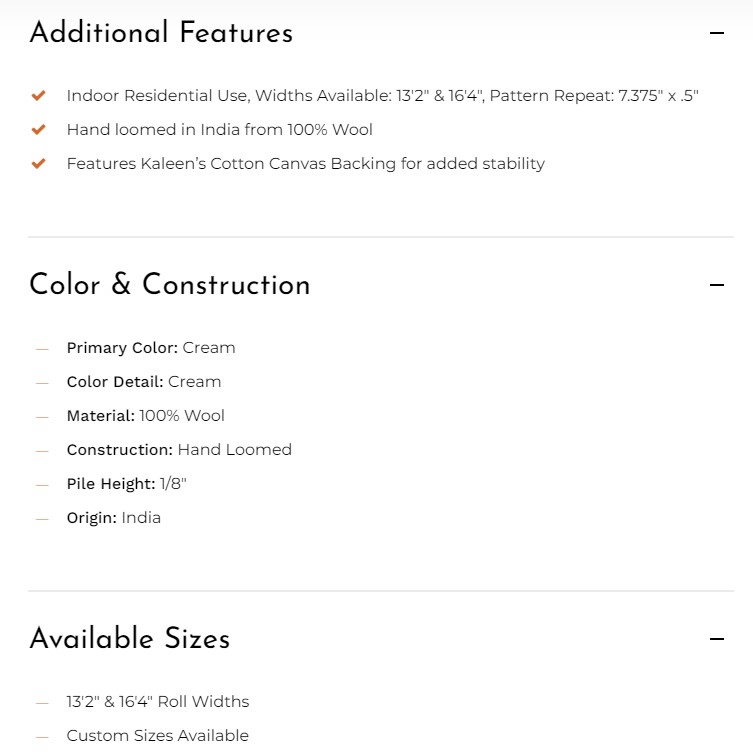
Task: Click the dash bullet before Pile Height
Action: click(x=42, y=485)
